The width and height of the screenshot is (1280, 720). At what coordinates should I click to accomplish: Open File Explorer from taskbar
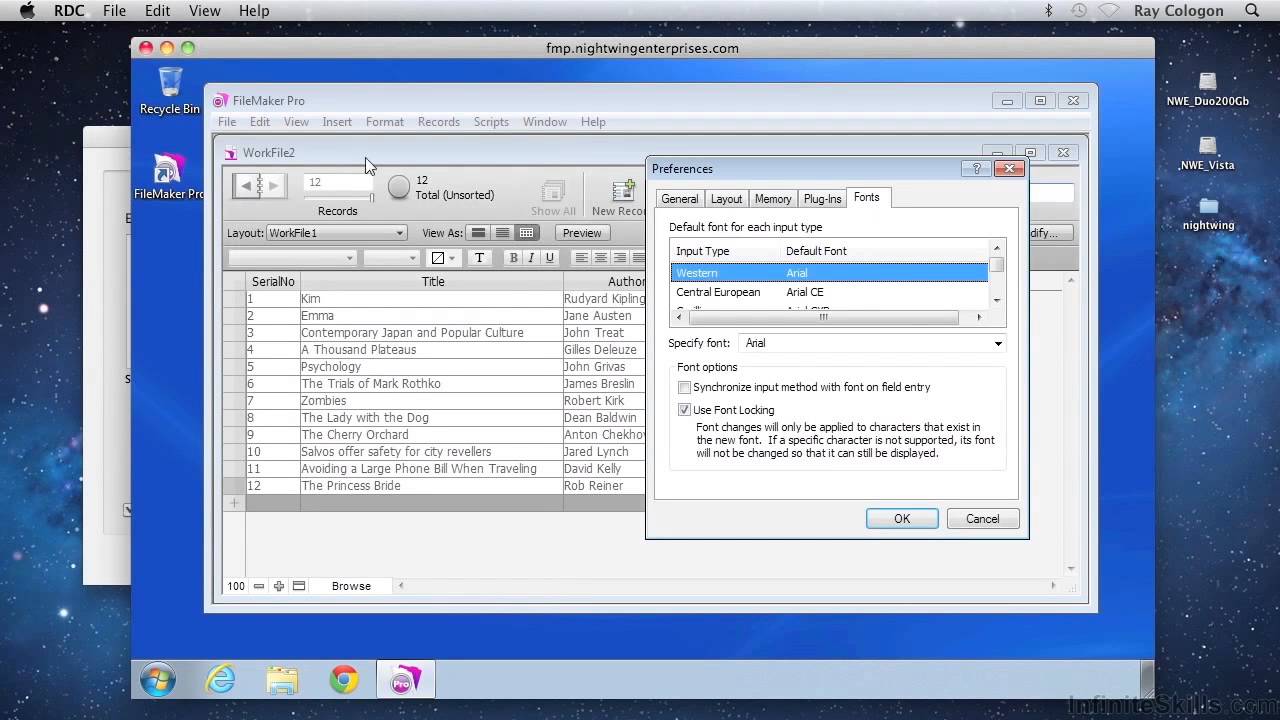click(x=282, y=681)
